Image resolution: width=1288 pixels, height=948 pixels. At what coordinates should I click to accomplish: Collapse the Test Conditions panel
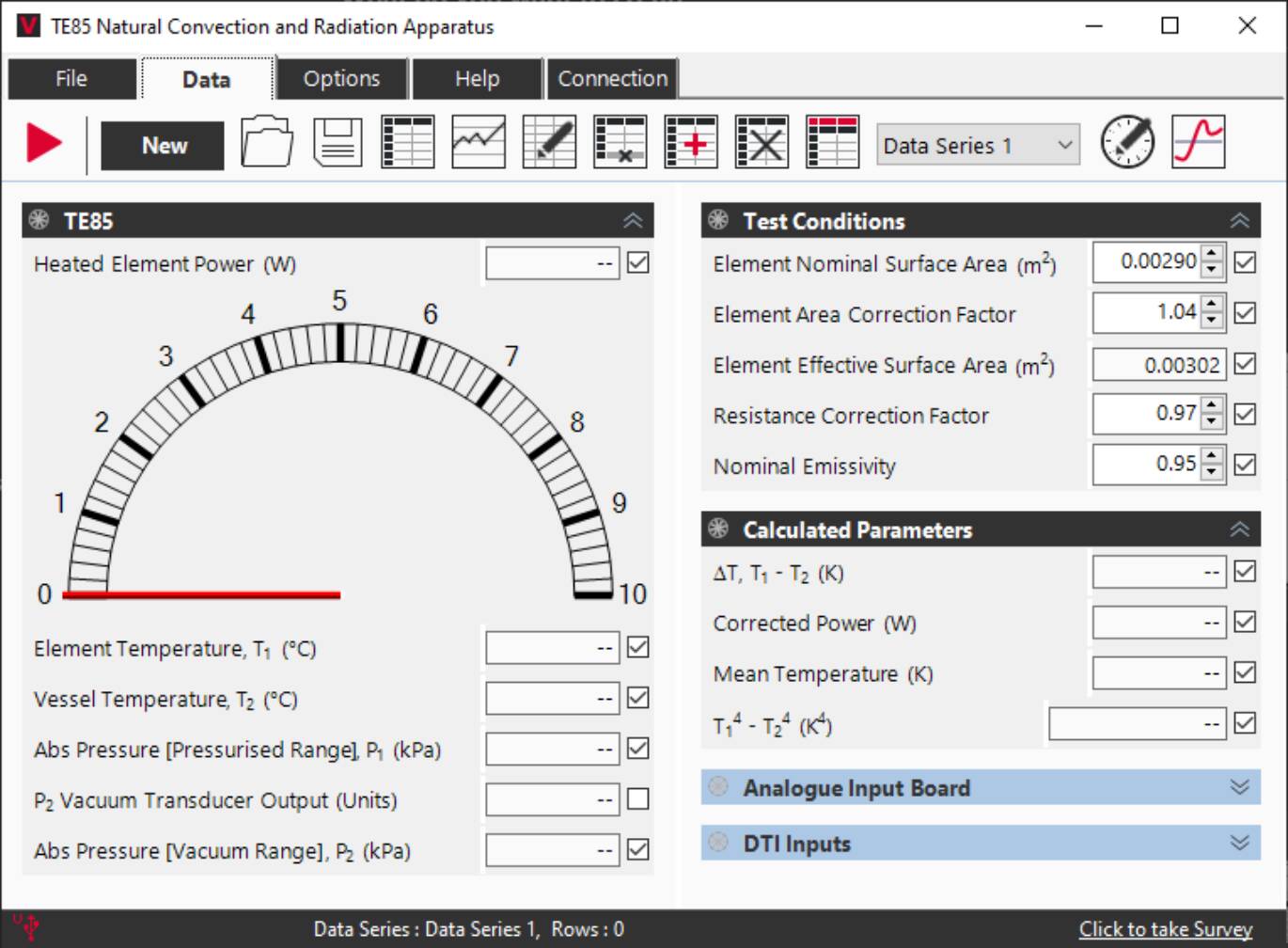click(x=1239, y=221)
